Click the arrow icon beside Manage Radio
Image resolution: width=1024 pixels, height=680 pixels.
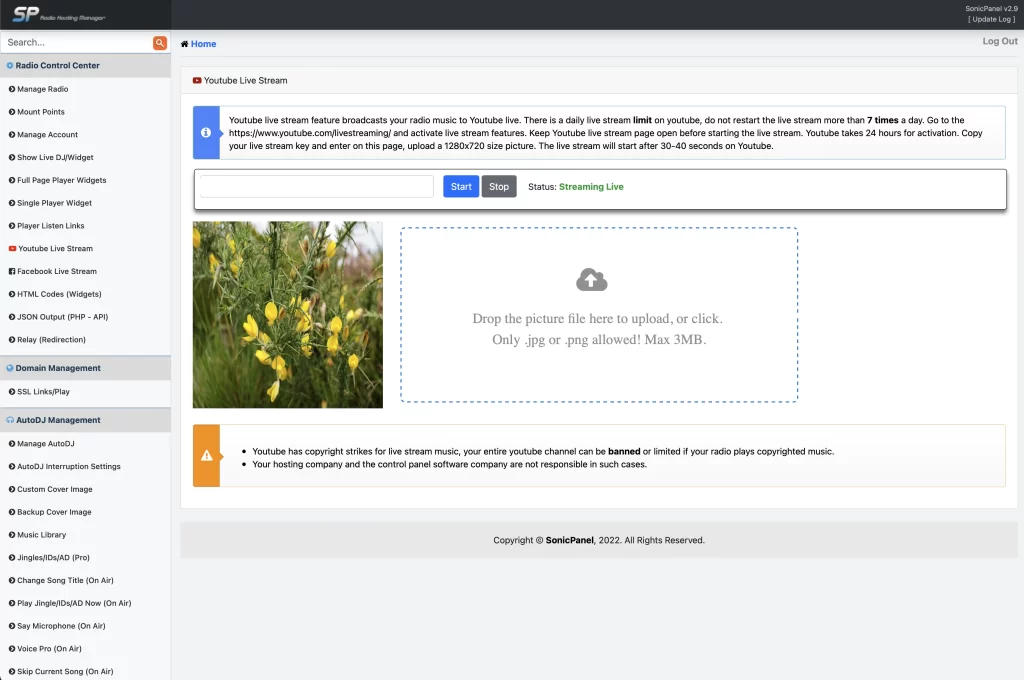12,89
